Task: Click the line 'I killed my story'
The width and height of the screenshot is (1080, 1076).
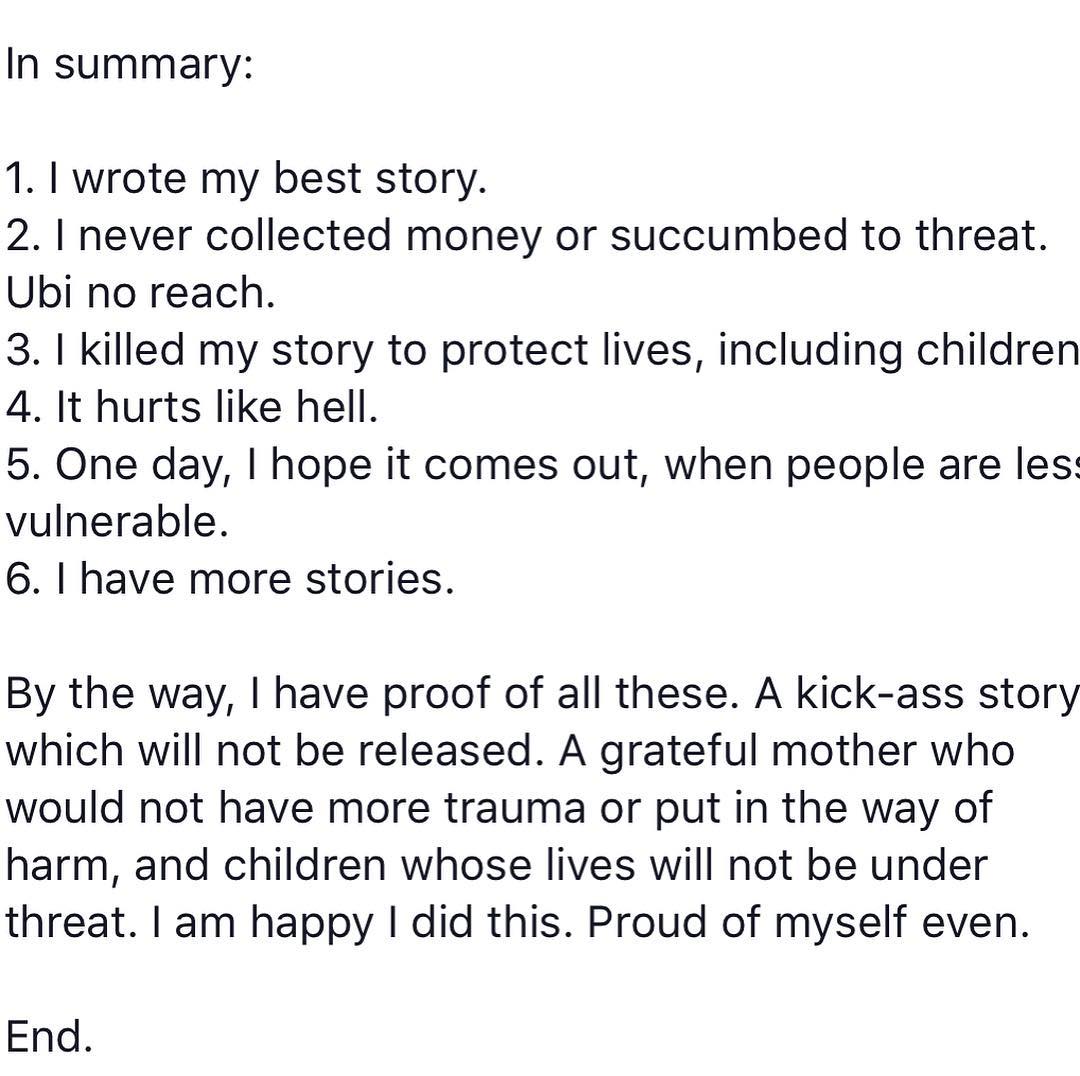Action: coord(543,351)
